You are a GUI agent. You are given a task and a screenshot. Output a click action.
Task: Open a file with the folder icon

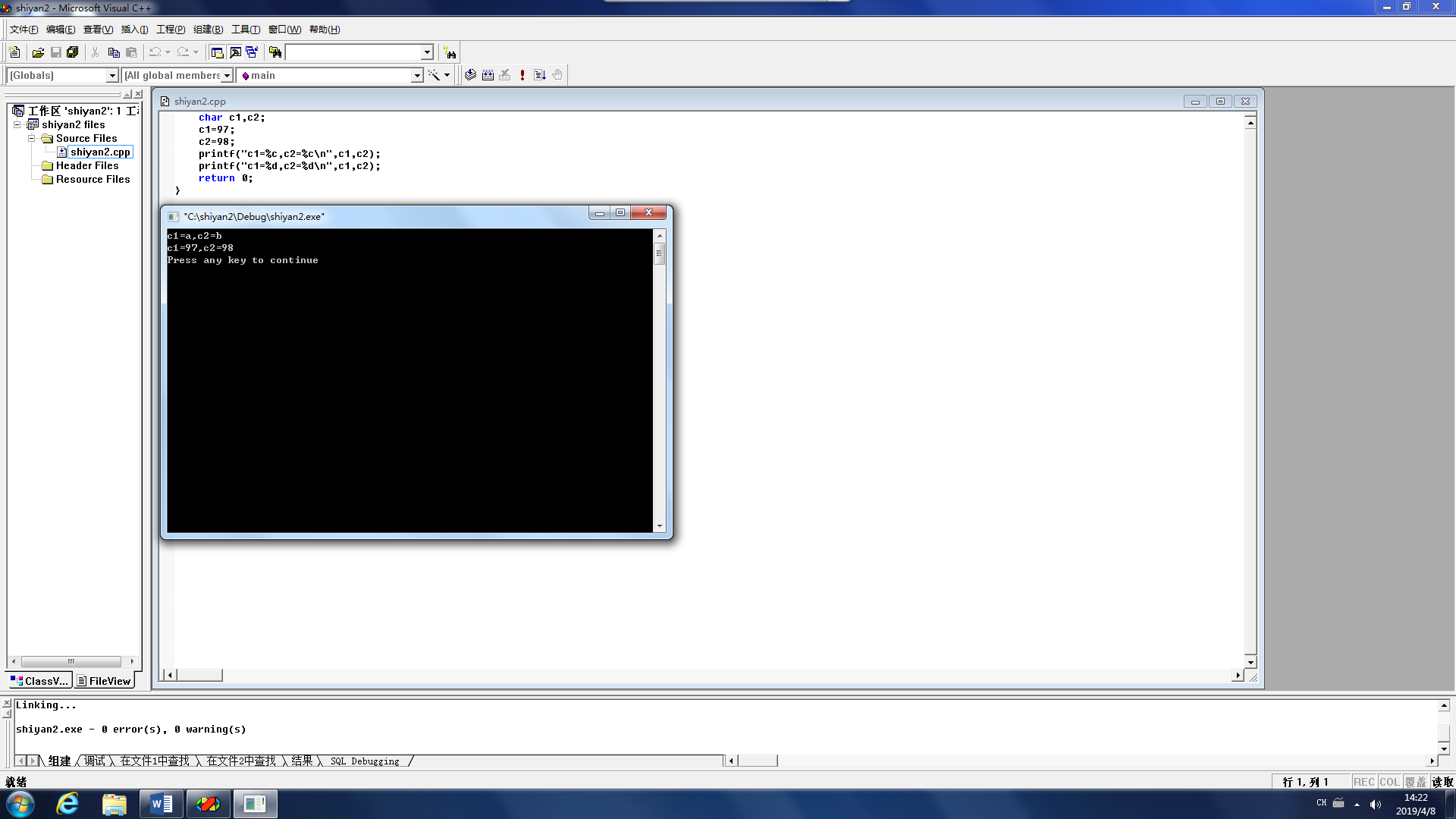pyautogui.click(x=38, y=52)
